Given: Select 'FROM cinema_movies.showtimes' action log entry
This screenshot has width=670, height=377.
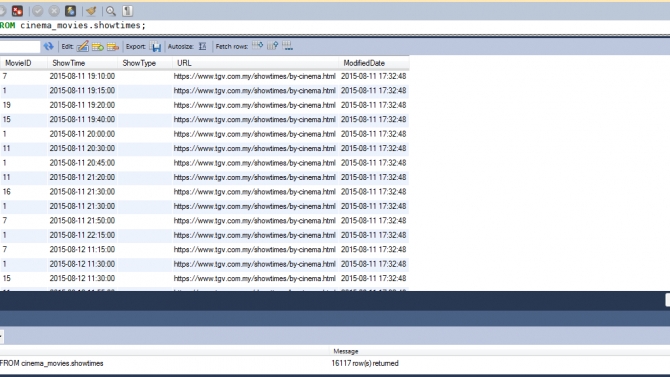Looking at the screenshot, I should click(x=52, y=363).
